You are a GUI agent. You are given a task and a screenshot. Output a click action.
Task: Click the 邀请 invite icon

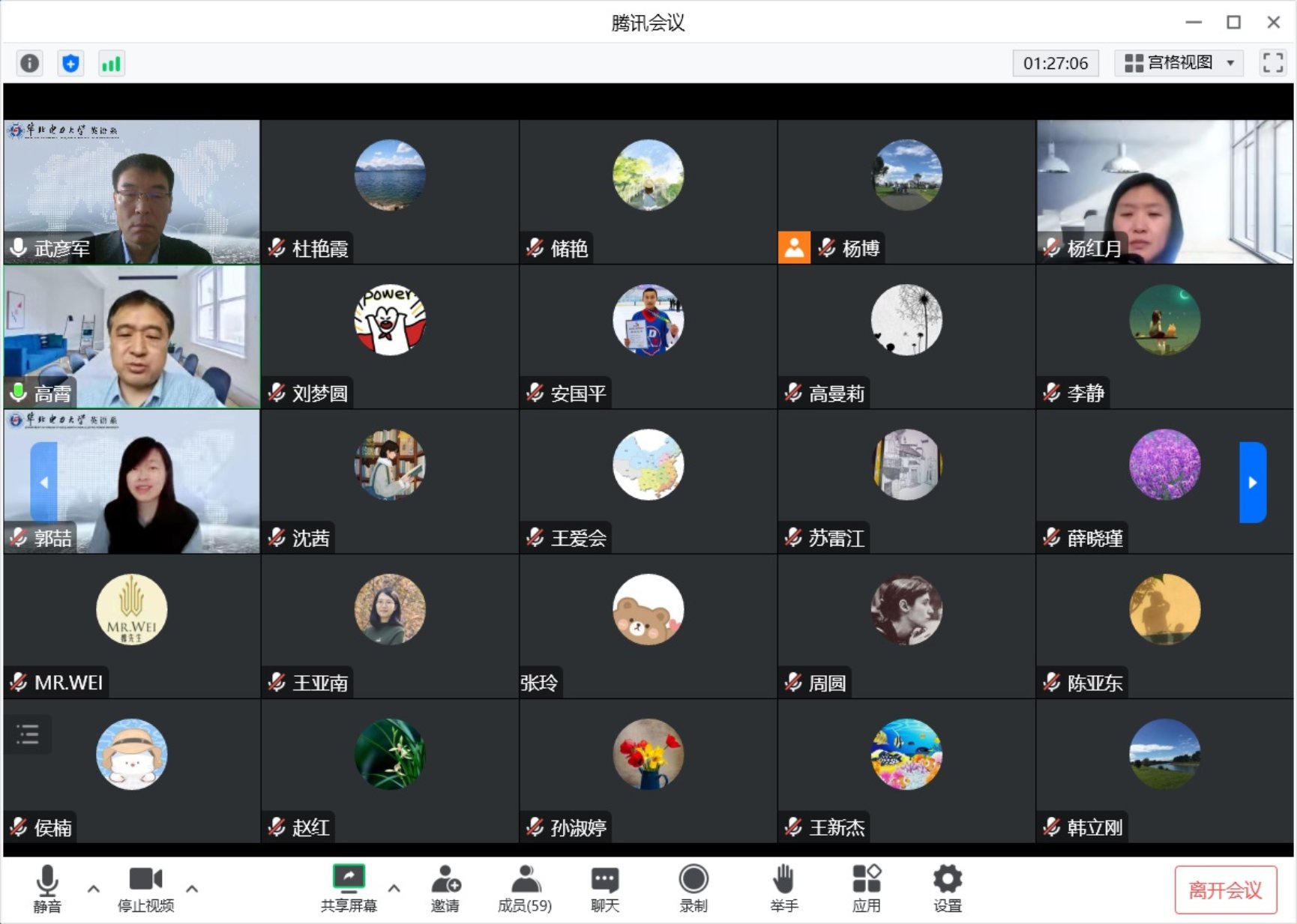tap(446, 888)
